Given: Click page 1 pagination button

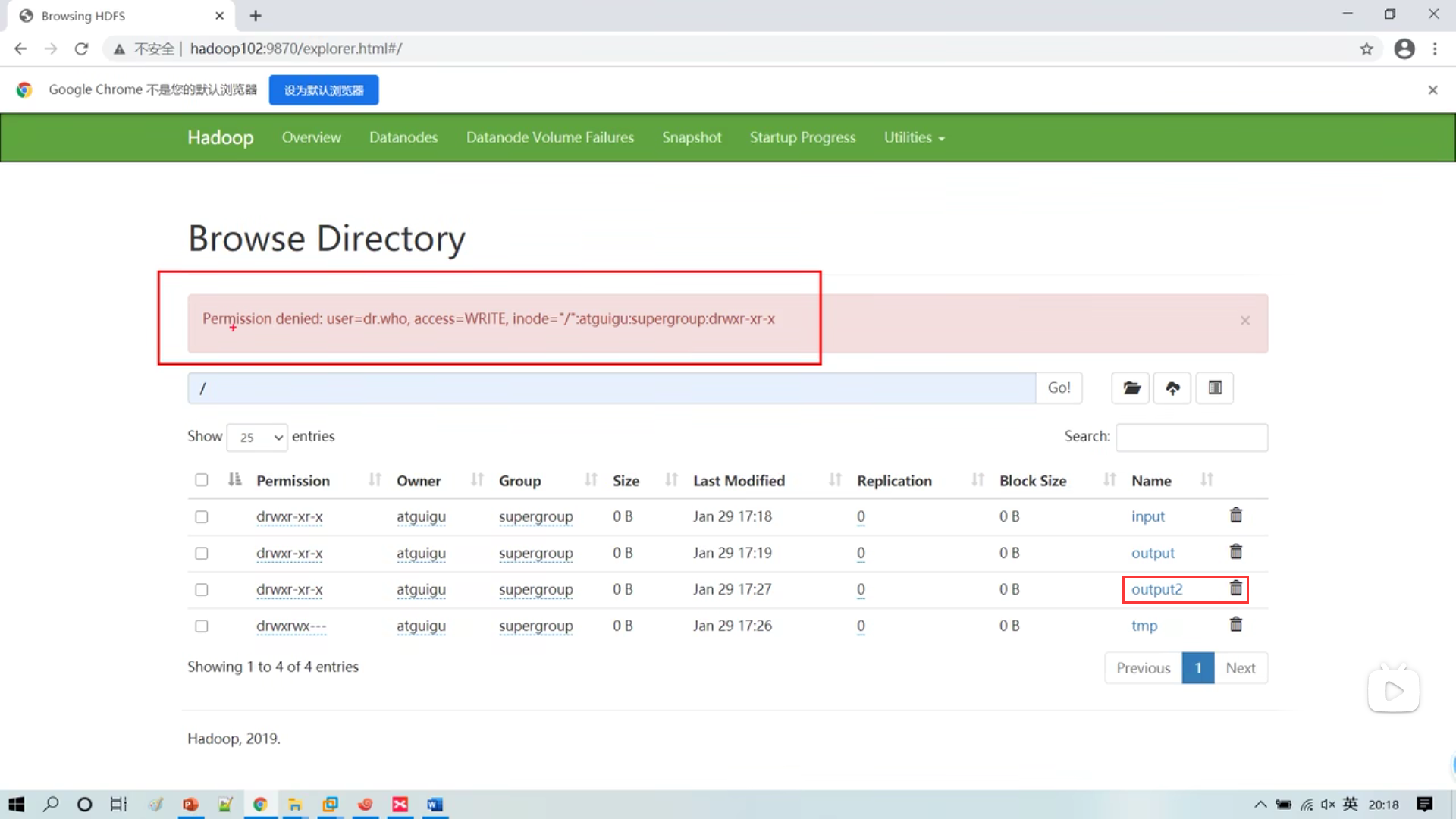Looking at the screenshot, I should point(1198,668).
